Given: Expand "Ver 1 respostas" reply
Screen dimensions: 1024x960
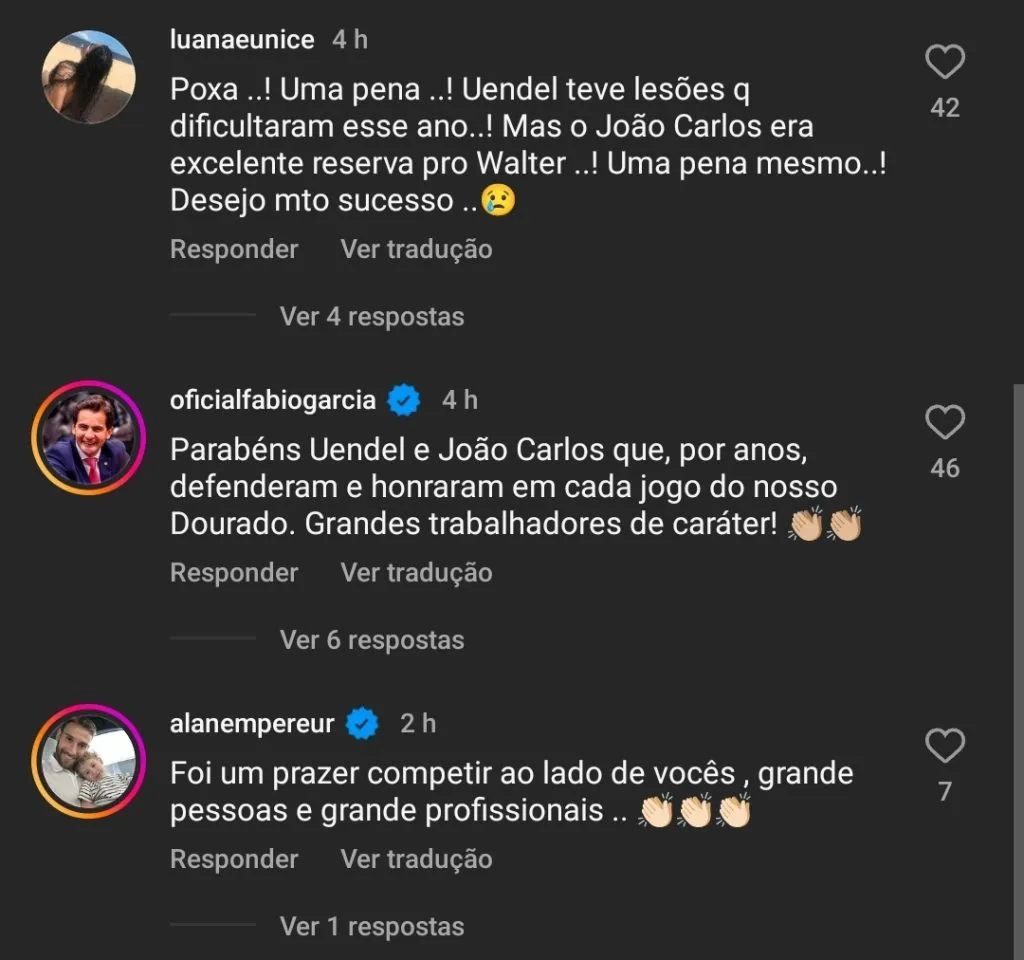Looking at the screenshot, I should (x=372, y=927).
